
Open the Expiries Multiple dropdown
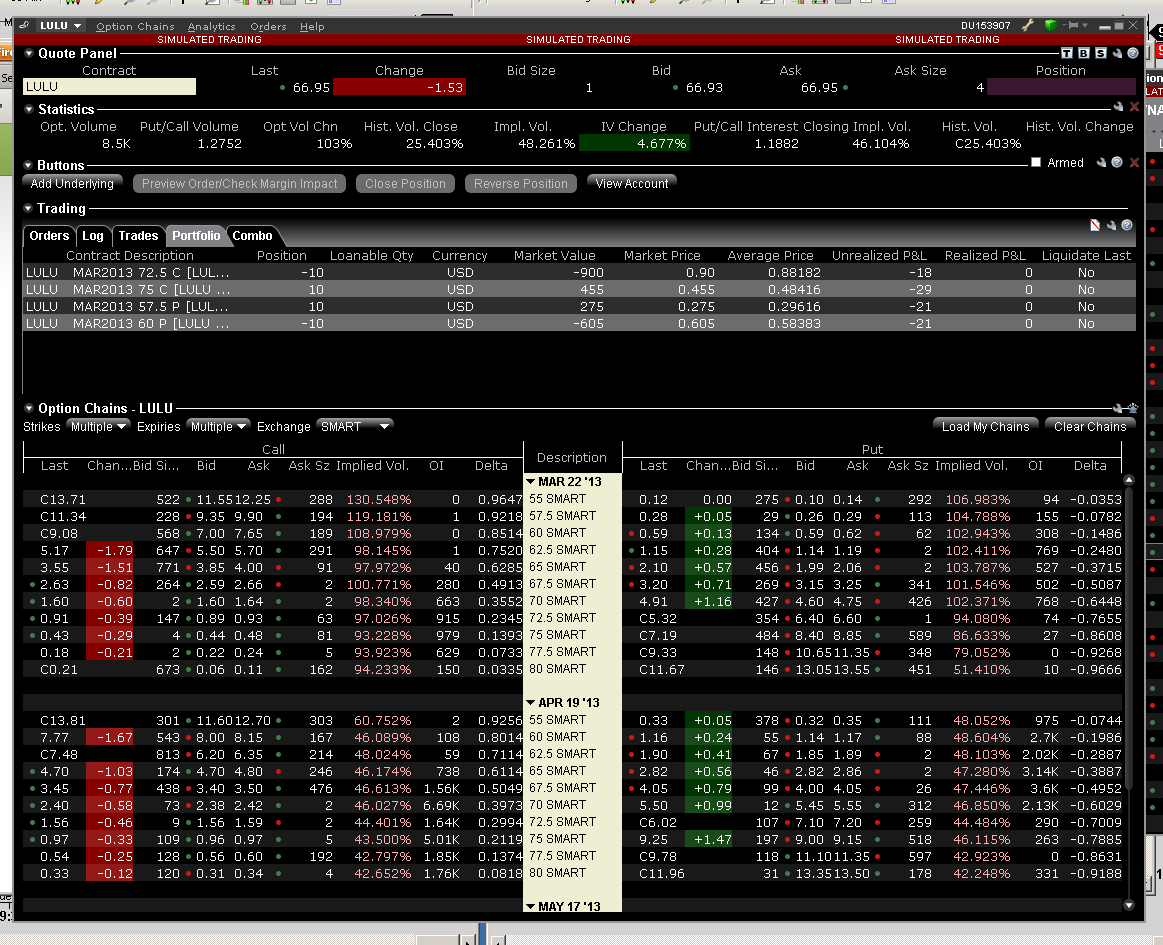(218, 427)
